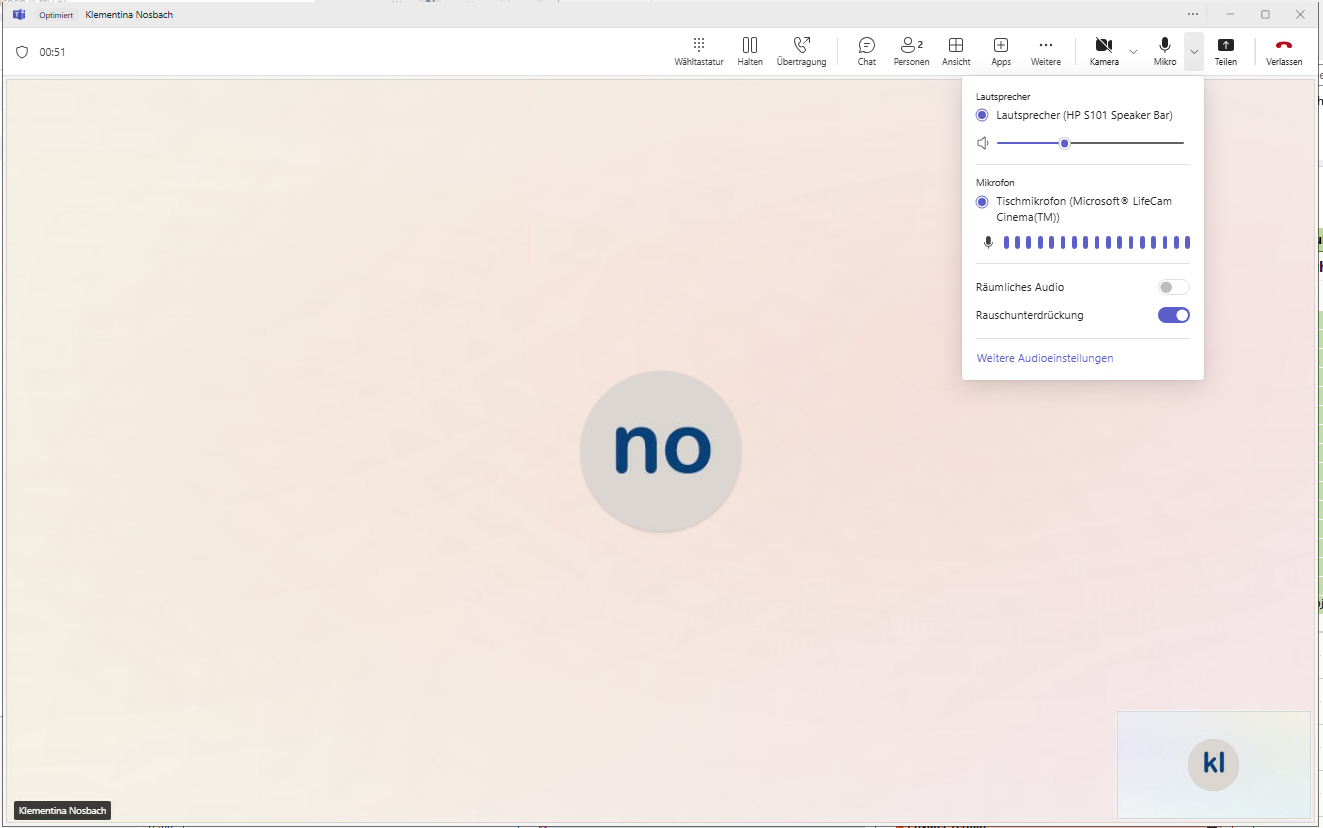Disable the Rauschunterdrückung toggle
Screen dimensions: 1323x828
1173,315
